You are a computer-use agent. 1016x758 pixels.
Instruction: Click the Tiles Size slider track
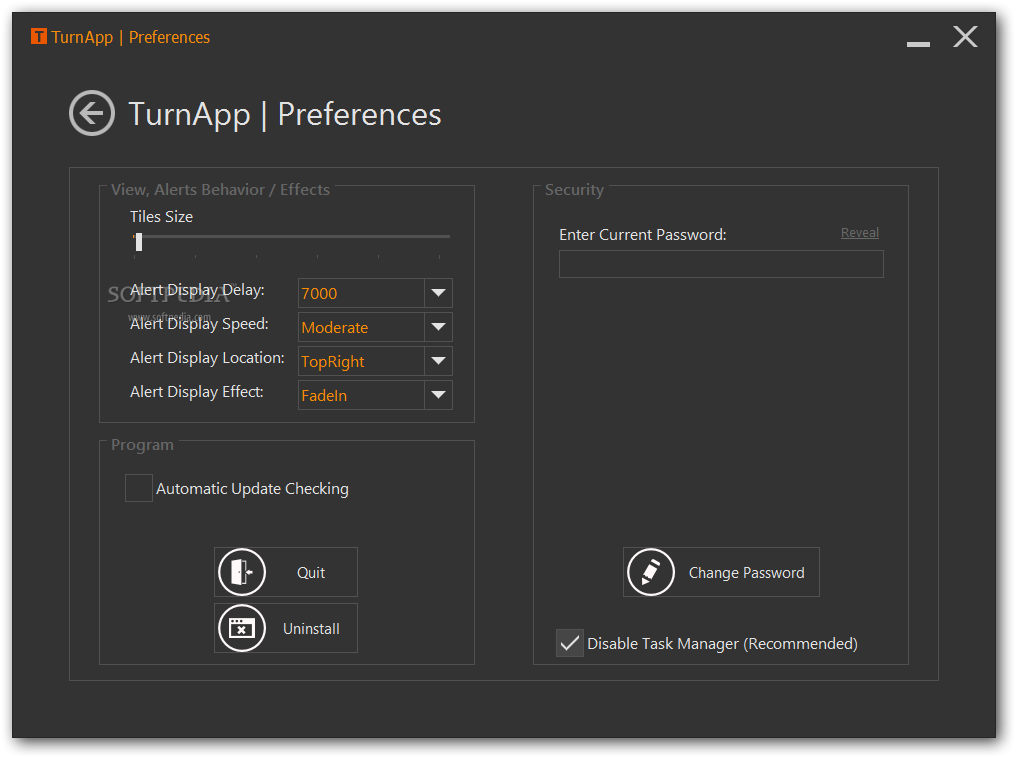pyautogui.click(x=292, y=237)
